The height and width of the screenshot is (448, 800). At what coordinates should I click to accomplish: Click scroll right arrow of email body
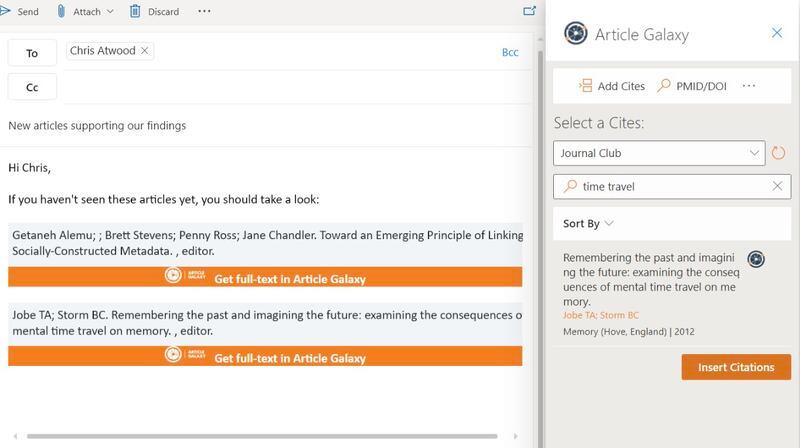point(515,436)
